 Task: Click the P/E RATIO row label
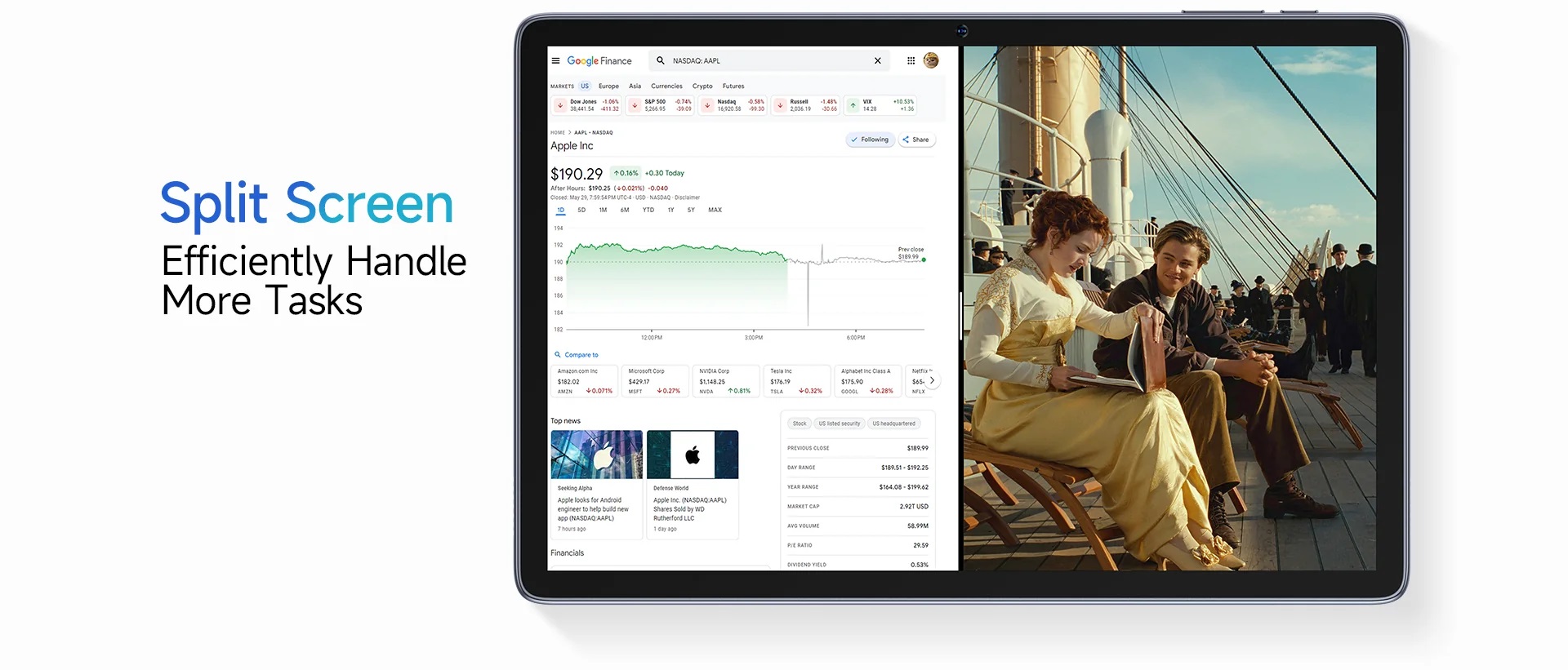pos(800,545)
